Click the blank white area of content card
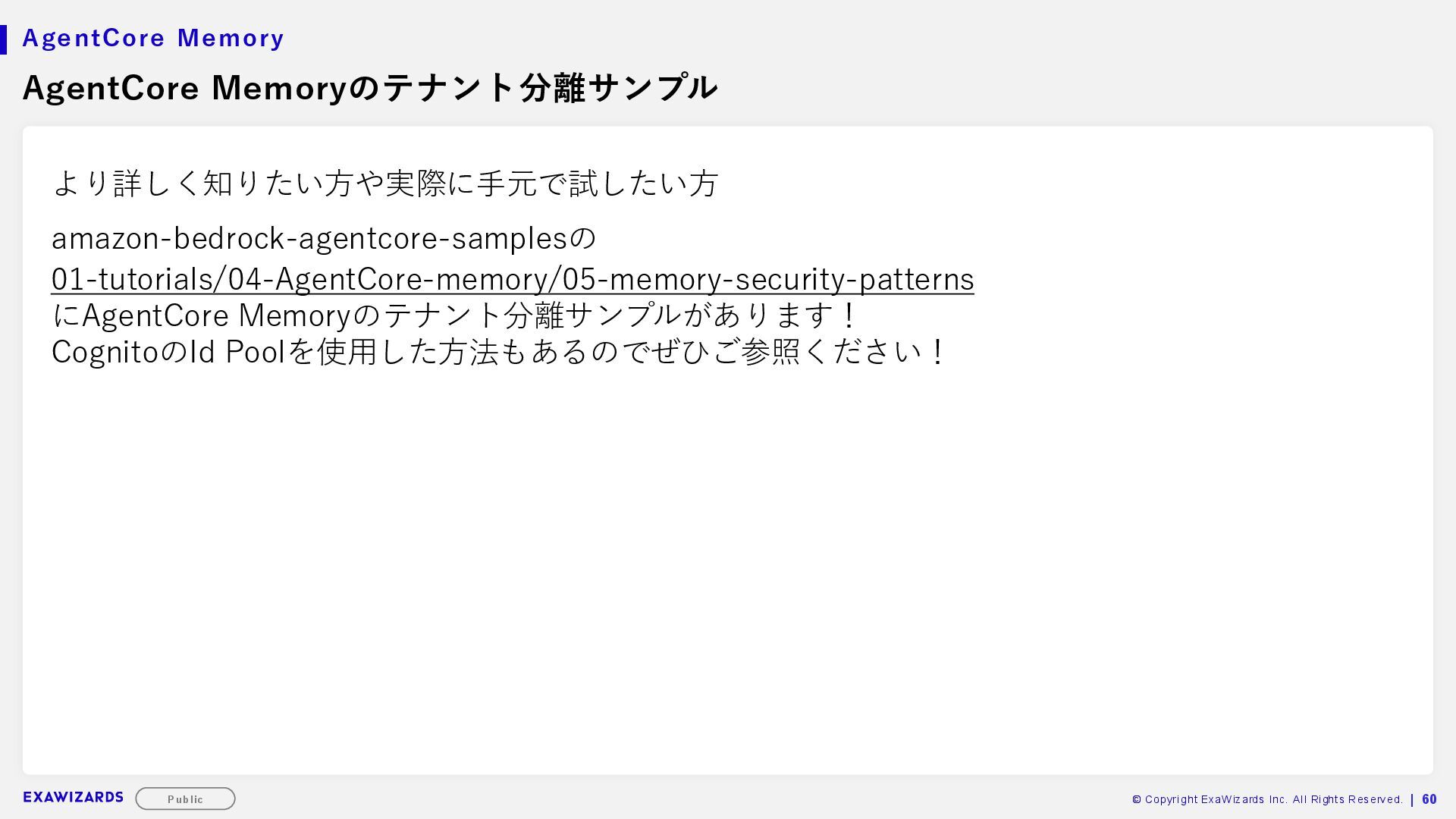Image resolution: width=1456 pixels, height=819 pixels. pos(728,569)
